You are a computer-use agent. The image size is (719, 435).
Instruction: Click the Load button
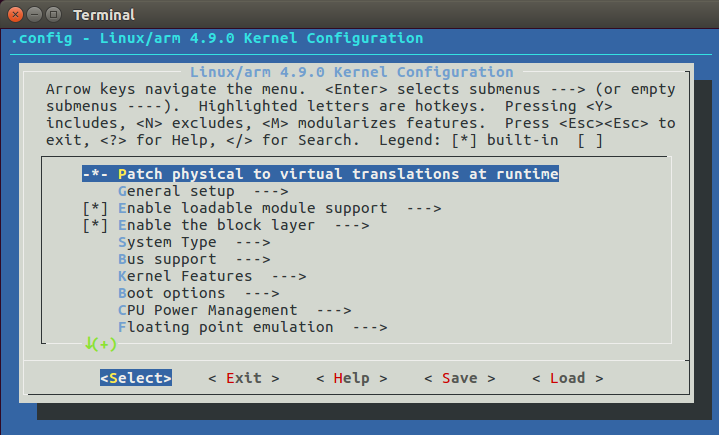pos(567,378)
